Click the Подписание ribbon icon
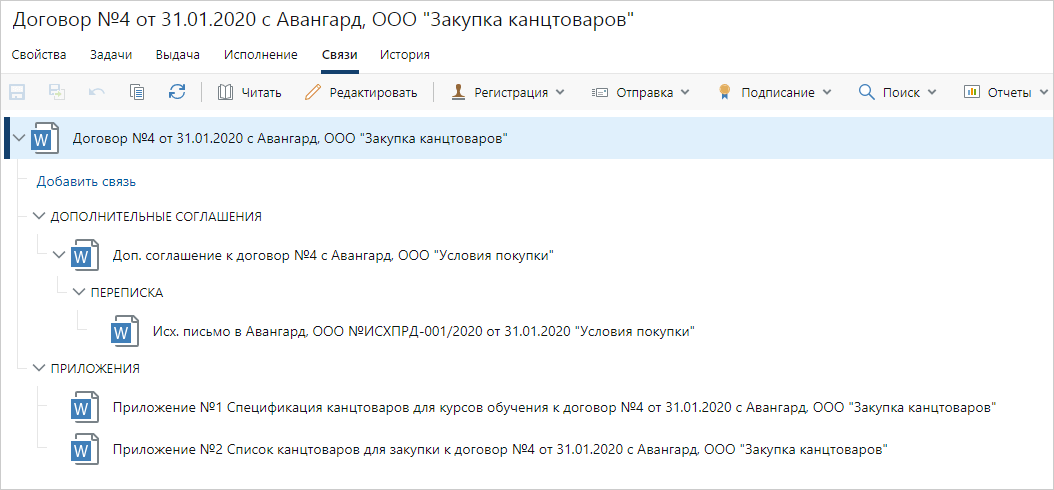 point(724,92)
